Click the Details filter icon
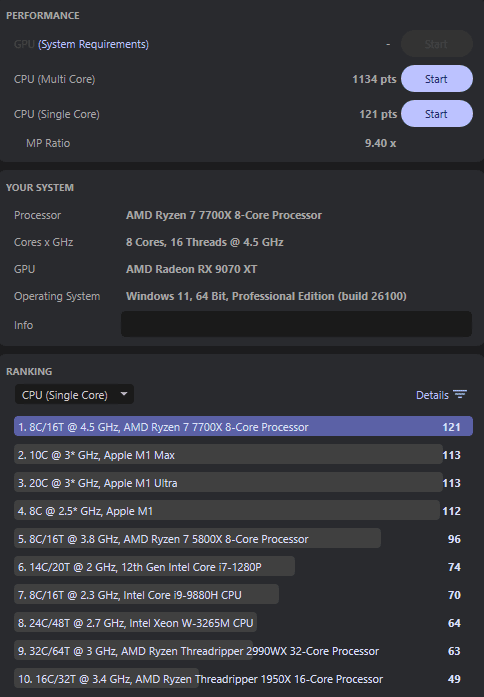This screenshot has height=697, width=484. pyautogui.click(x=460, y=394)
